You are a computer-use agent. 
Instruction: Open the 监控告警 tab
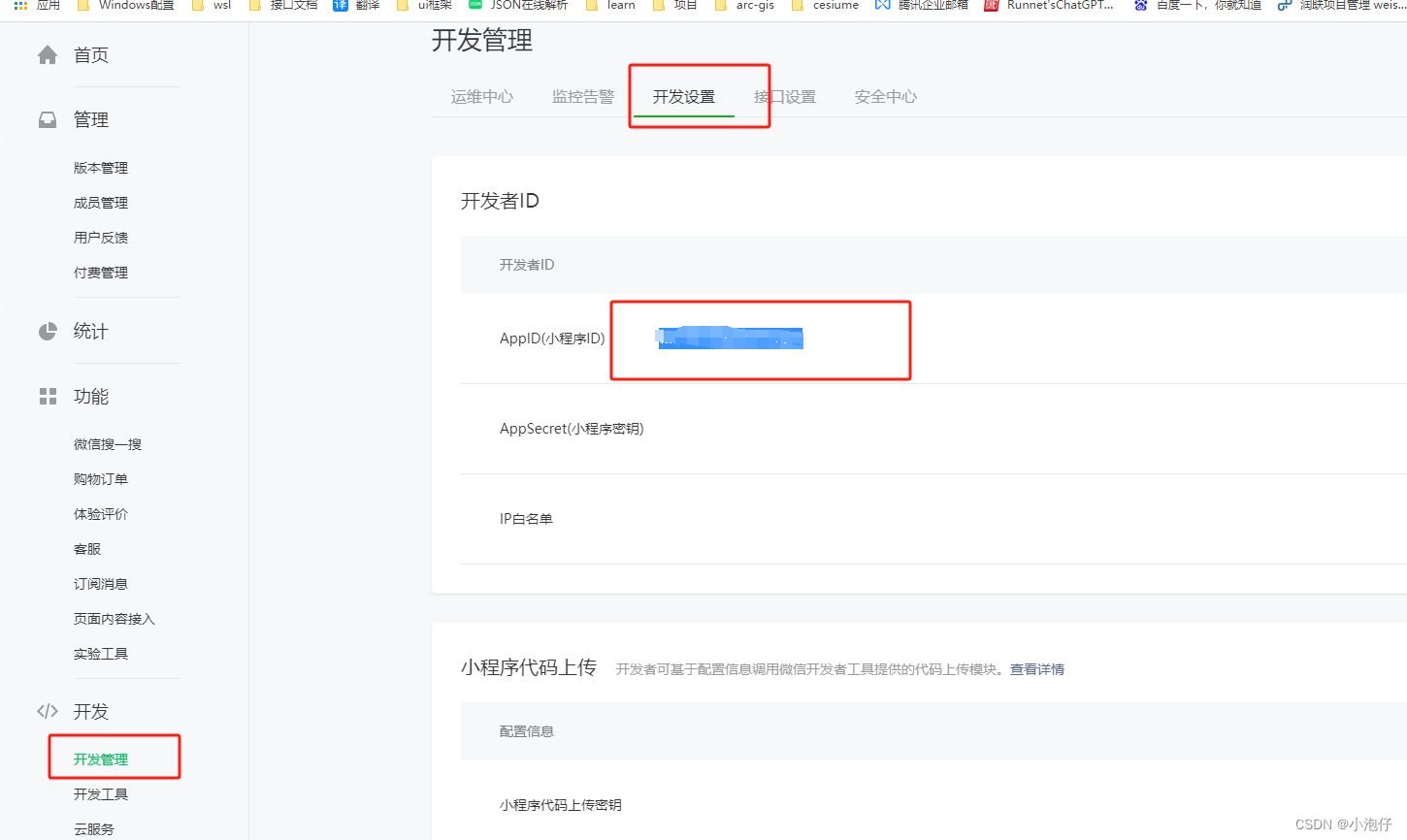point(582,96)
